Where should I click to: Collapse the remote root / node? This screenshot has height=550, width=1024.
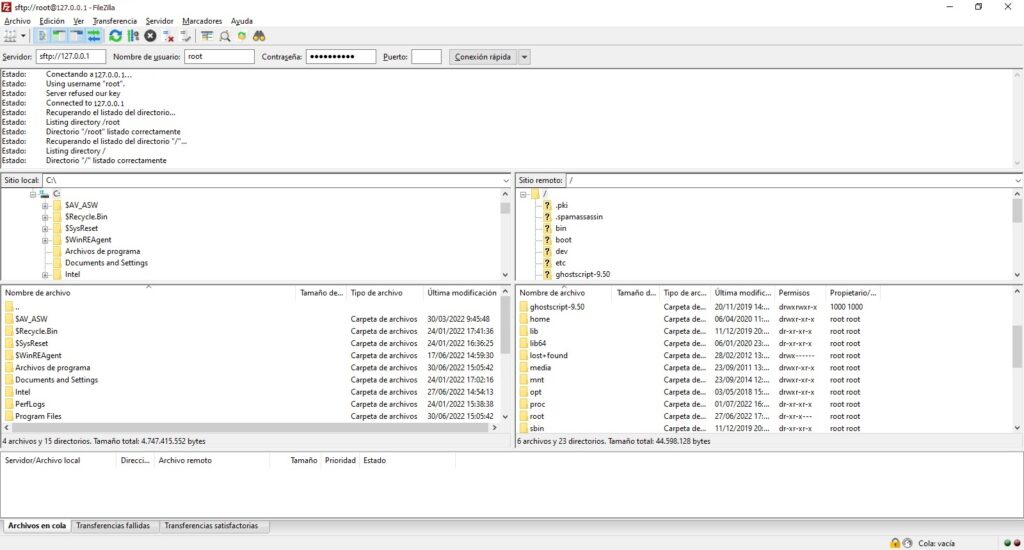click(x=523, y=194)
